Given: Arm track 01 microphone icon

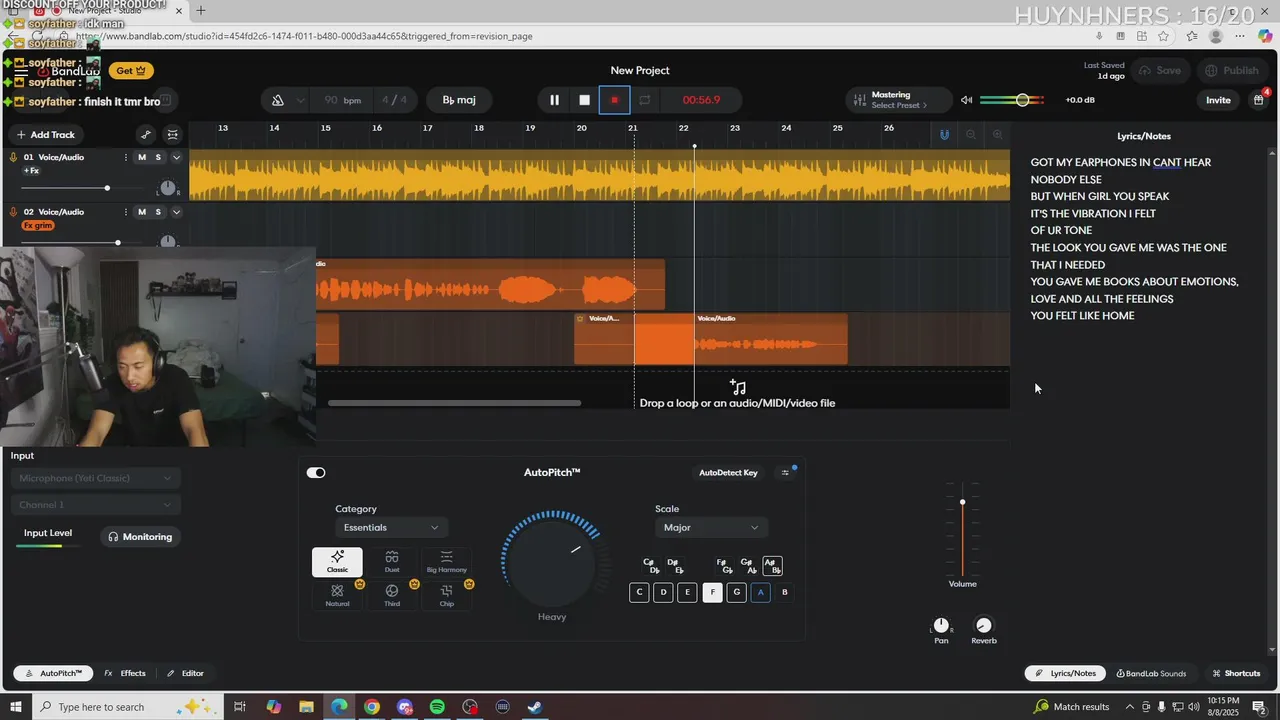Looking at the screenshot, I should (x=13, y=157).
